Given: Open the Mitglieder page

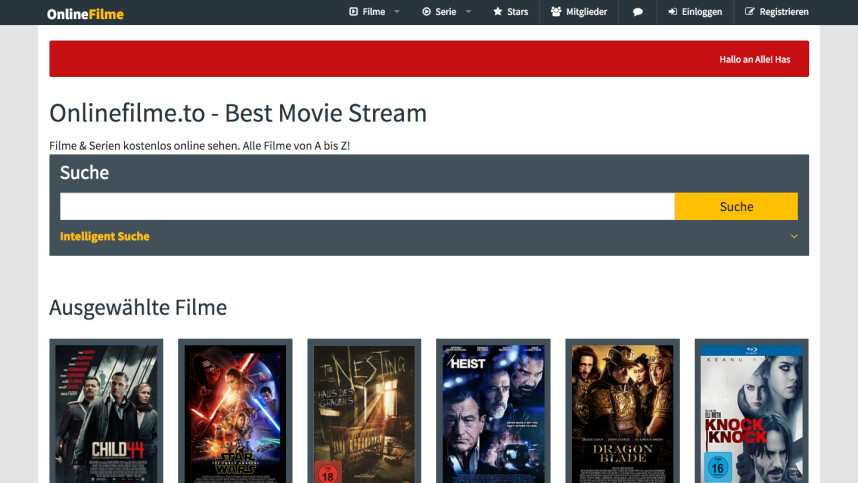Looking at the screenshot, I should [x=586, y=11].
